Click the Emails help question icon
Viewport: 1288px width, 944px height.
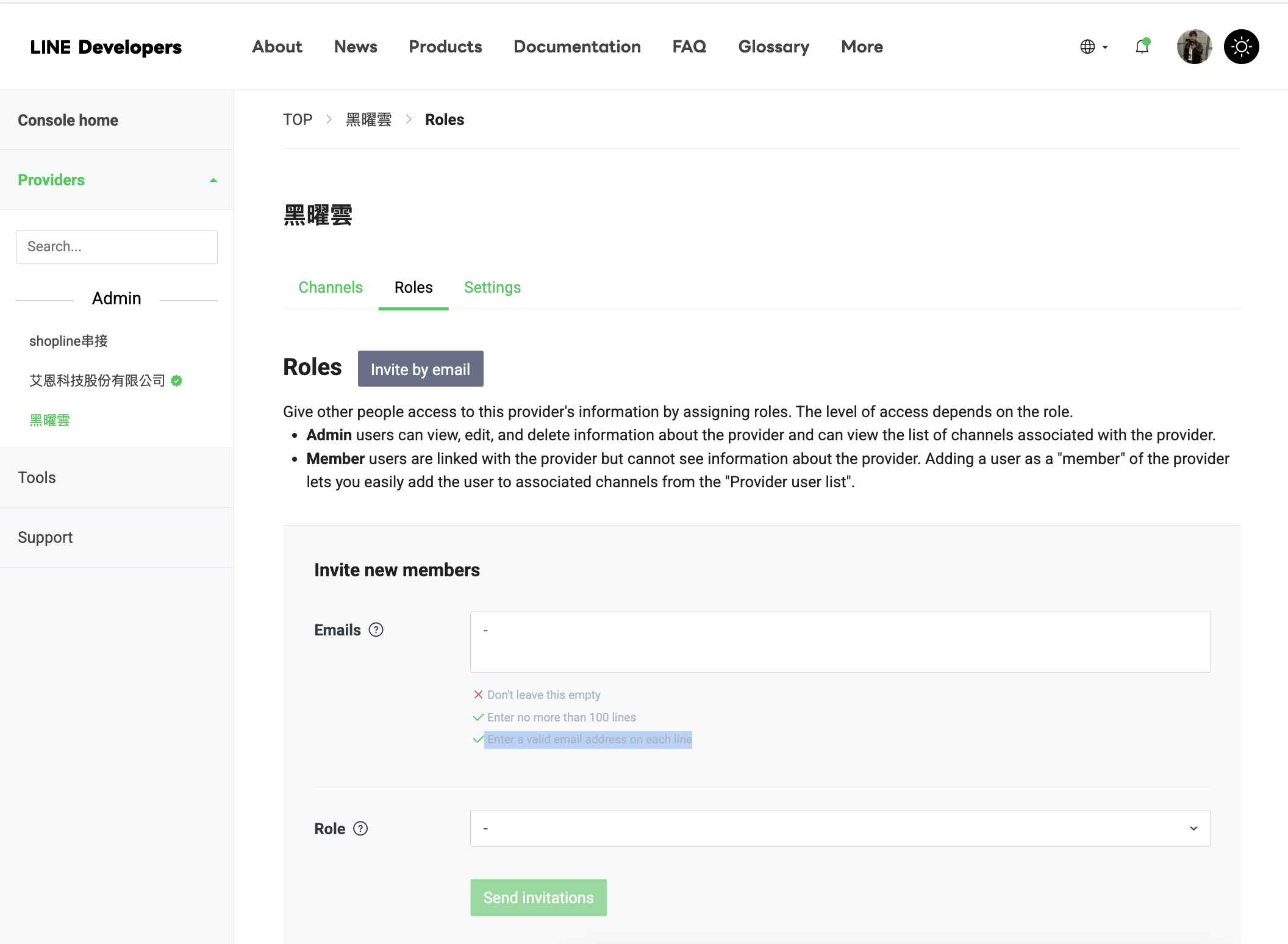[376, 630]
